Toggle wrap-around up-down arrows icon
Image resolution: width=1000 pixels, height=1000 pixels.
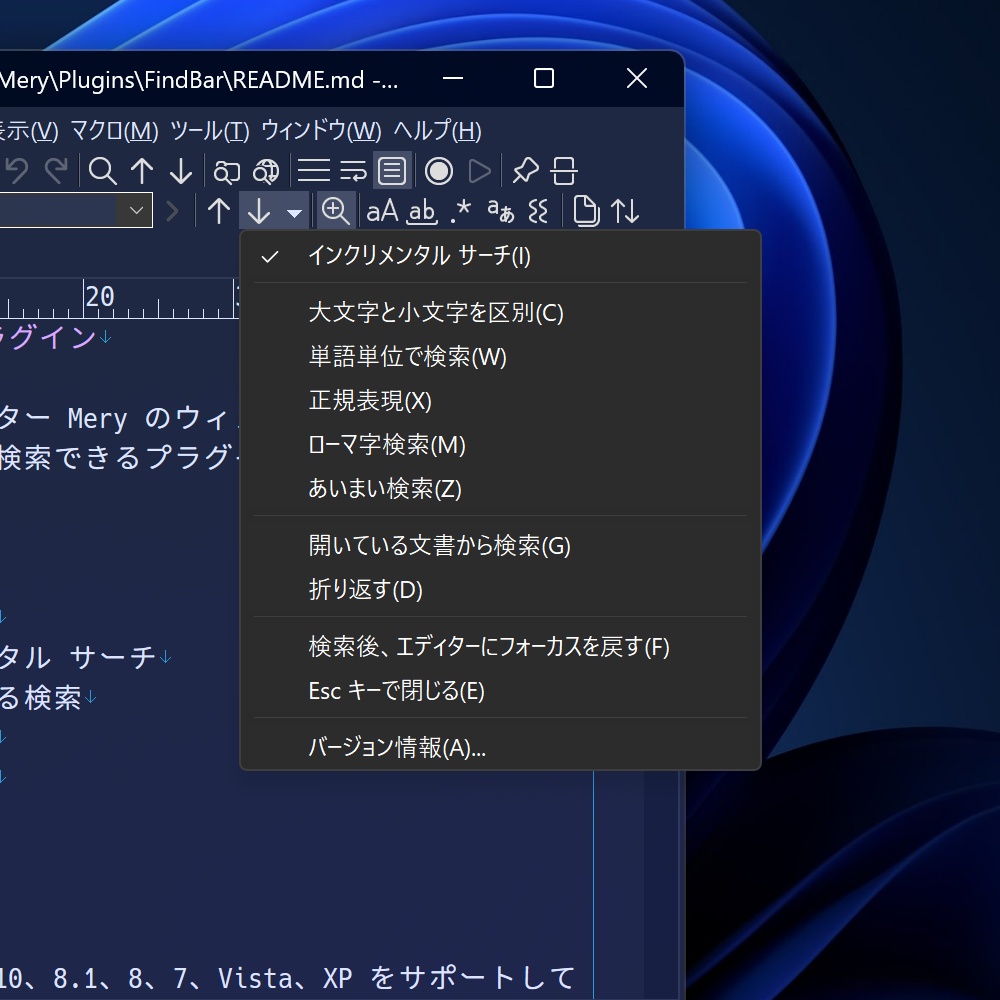click(625, 210)
